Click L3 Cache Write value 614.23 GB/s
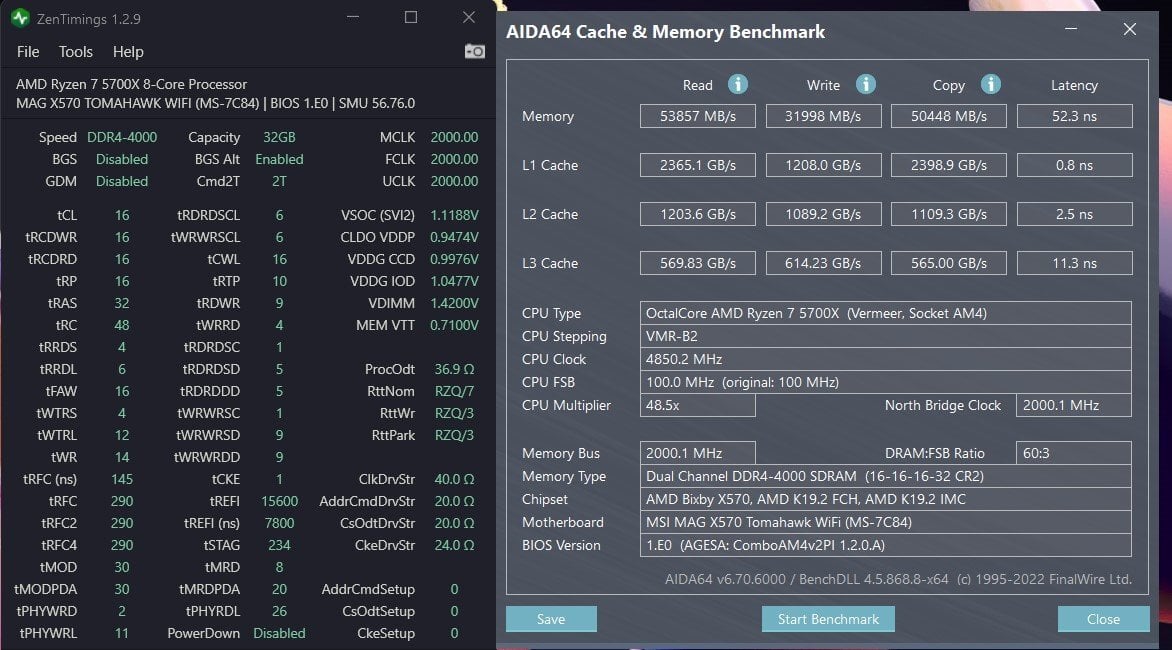 (x=823, y=263)
